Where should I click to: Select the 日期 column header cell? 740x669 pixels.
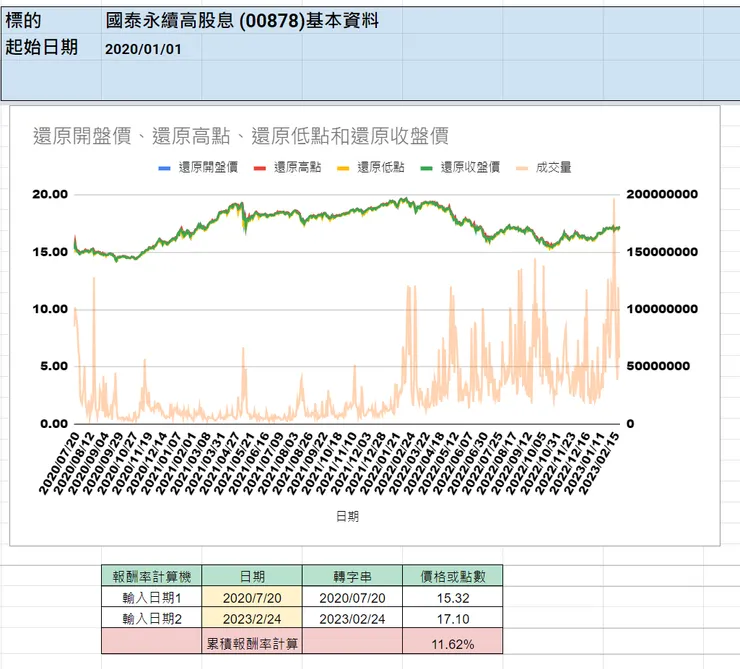tap(252, 576)
